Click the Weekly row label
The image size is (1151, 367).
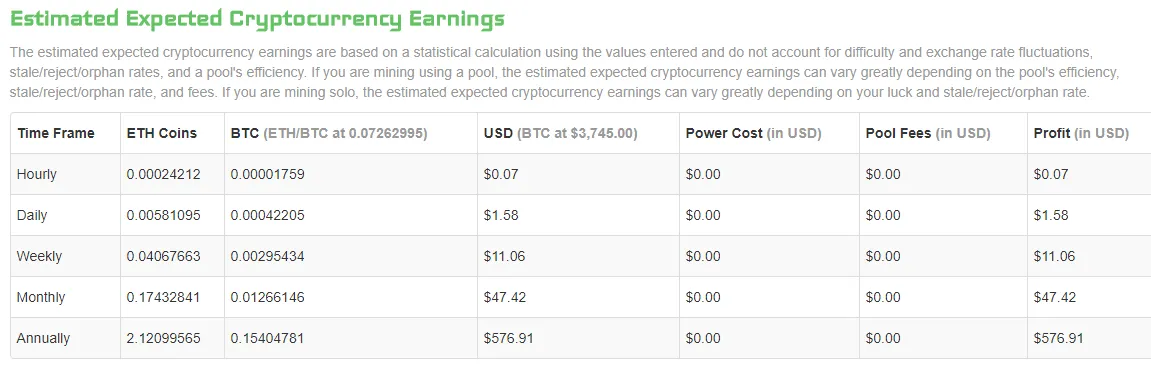coord(40,257)
